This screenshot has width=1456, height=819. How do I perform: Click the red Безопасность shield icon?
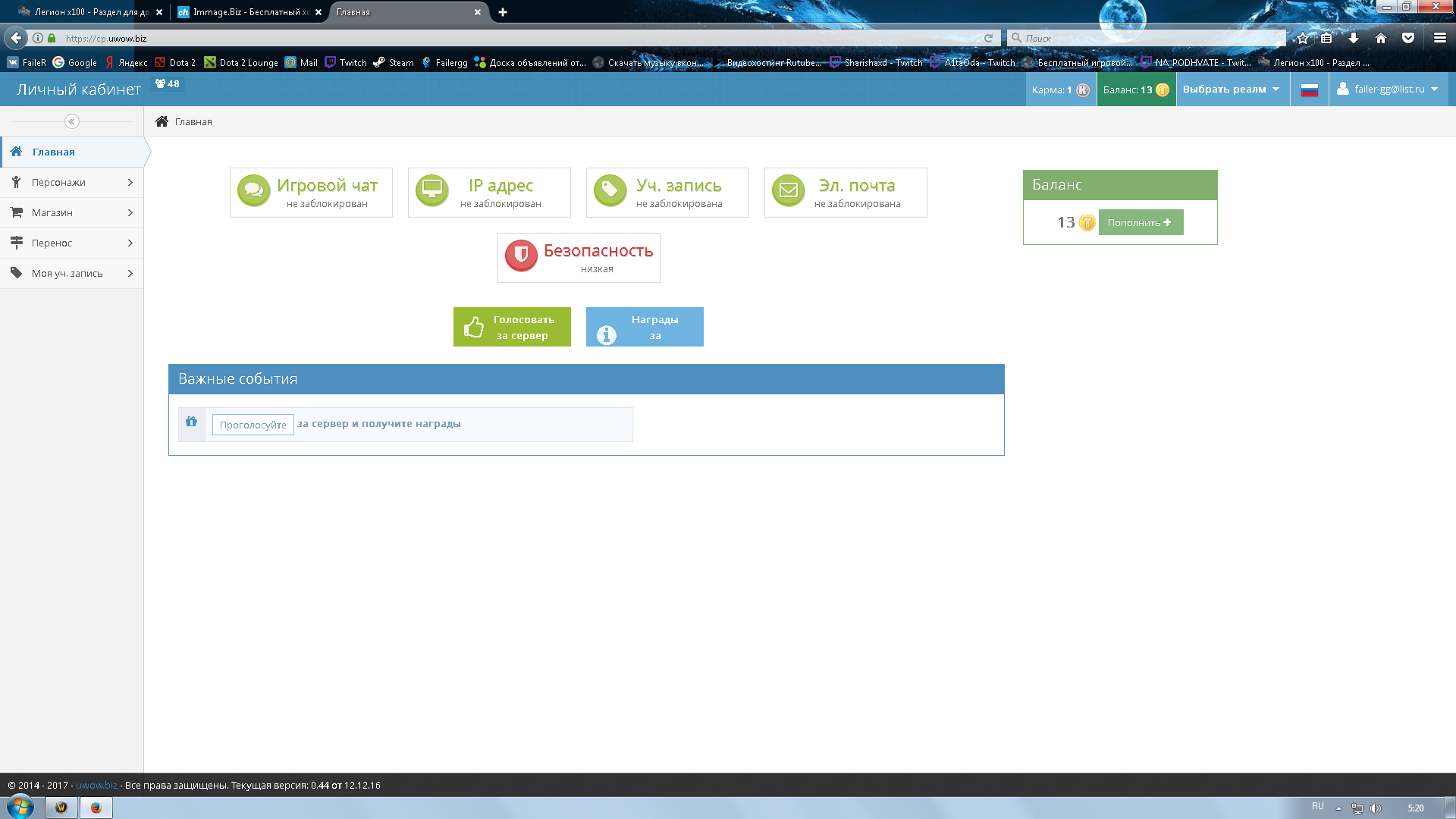click(521, 256)
